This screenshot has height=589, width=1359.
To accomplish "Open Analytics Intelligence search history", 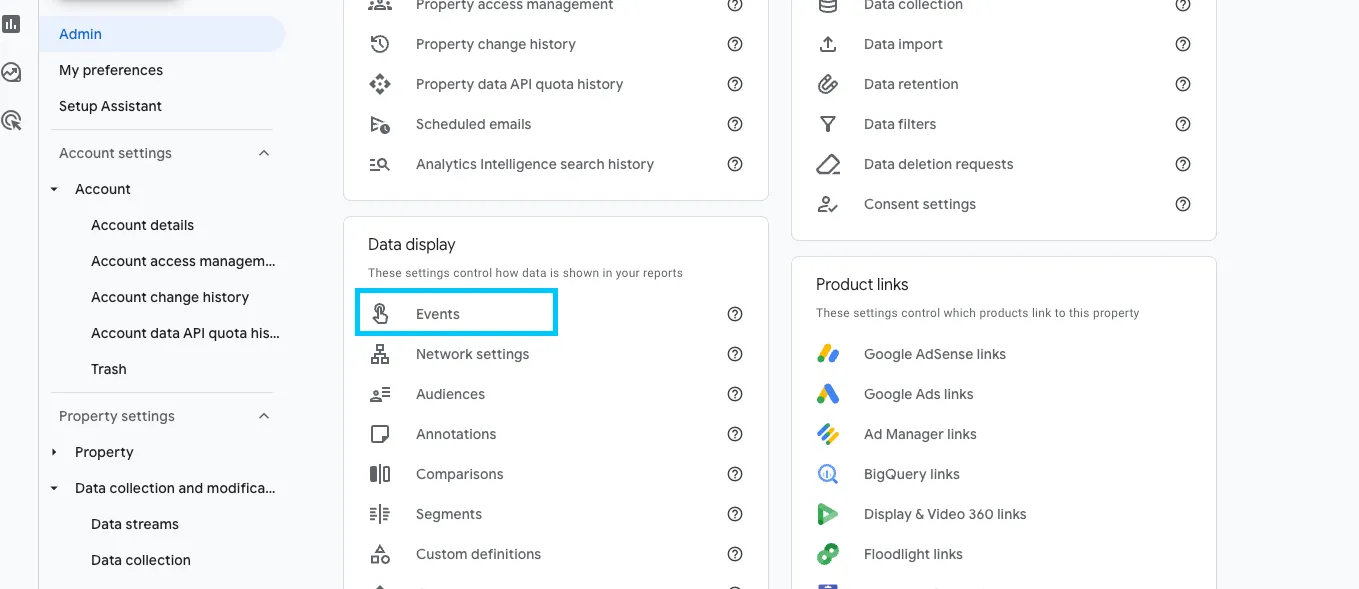I will (535, 164).
